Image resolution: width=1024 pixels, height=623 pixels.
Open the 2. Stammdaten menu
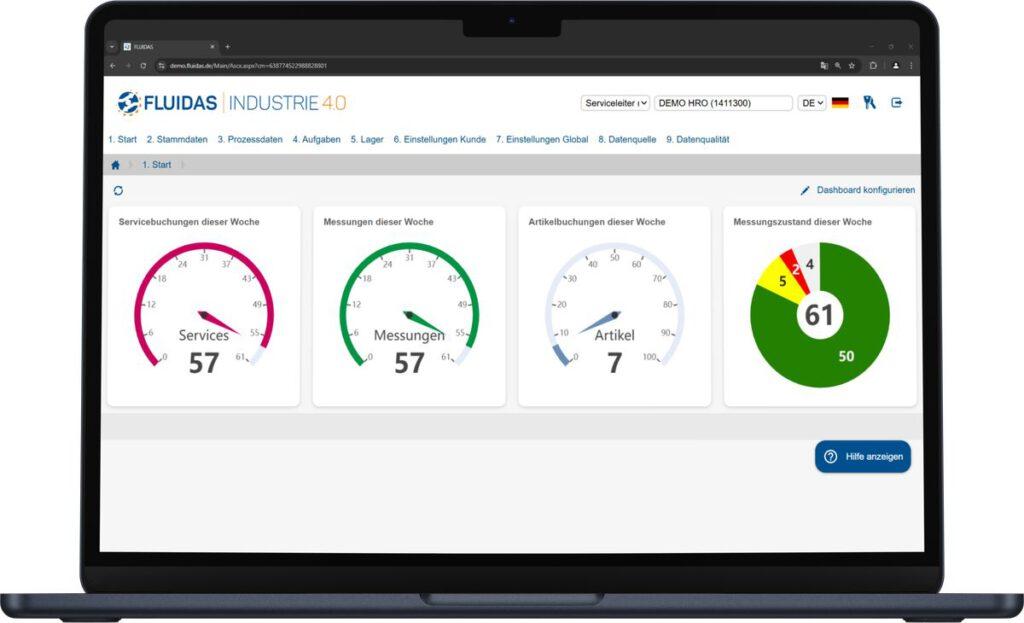pyautogui.click(x=177, y=140)
